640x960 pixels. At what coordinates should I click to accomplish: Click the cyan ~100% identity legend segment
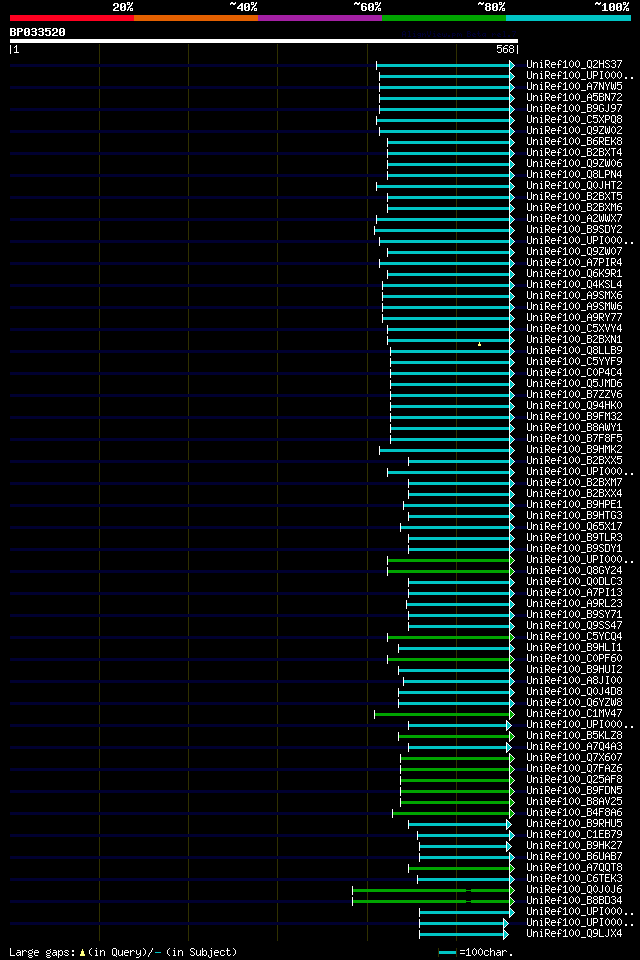(x=568, y=18)
